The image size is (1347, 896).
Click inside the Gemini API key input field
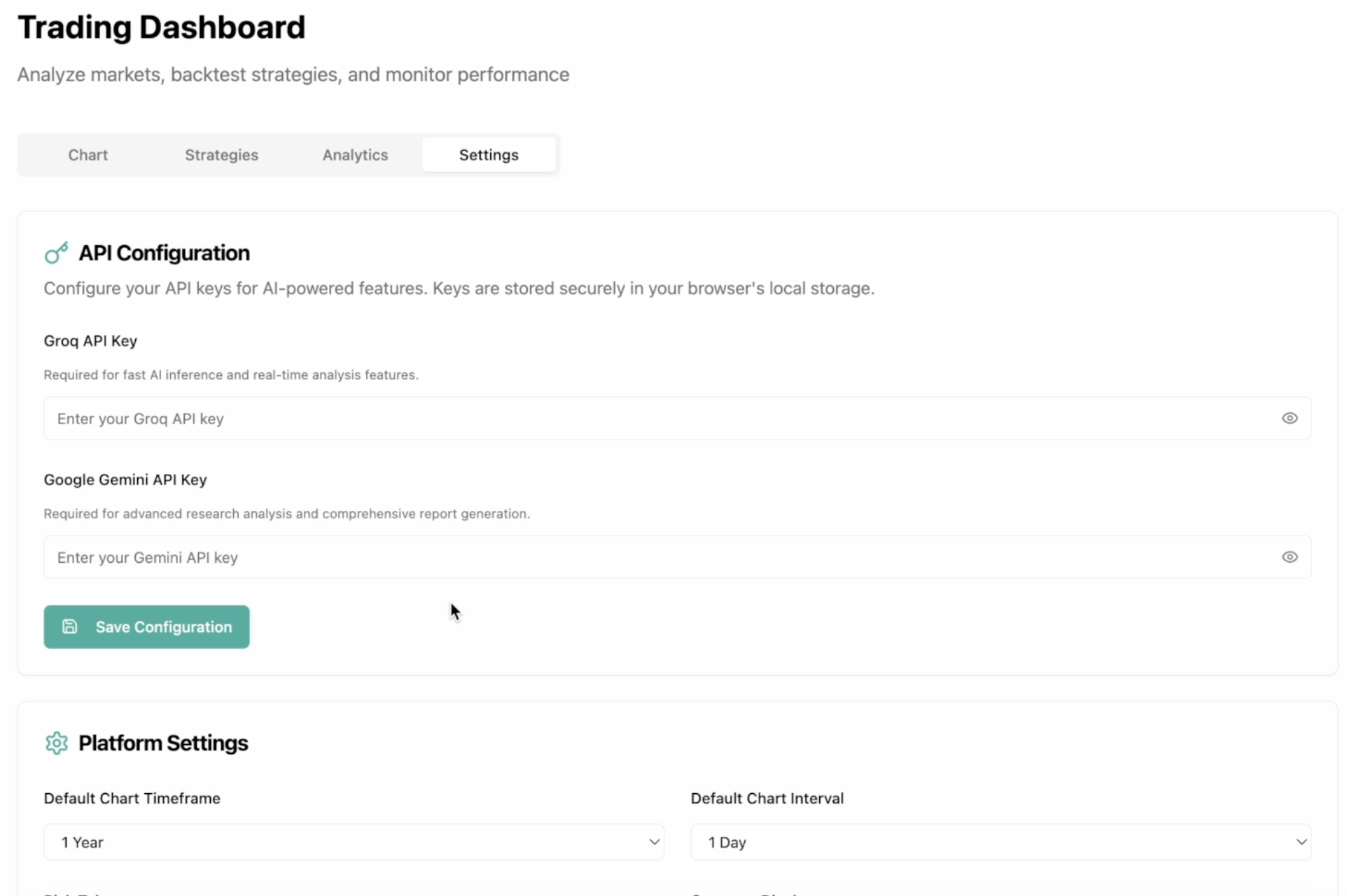(x=490, y=556)
